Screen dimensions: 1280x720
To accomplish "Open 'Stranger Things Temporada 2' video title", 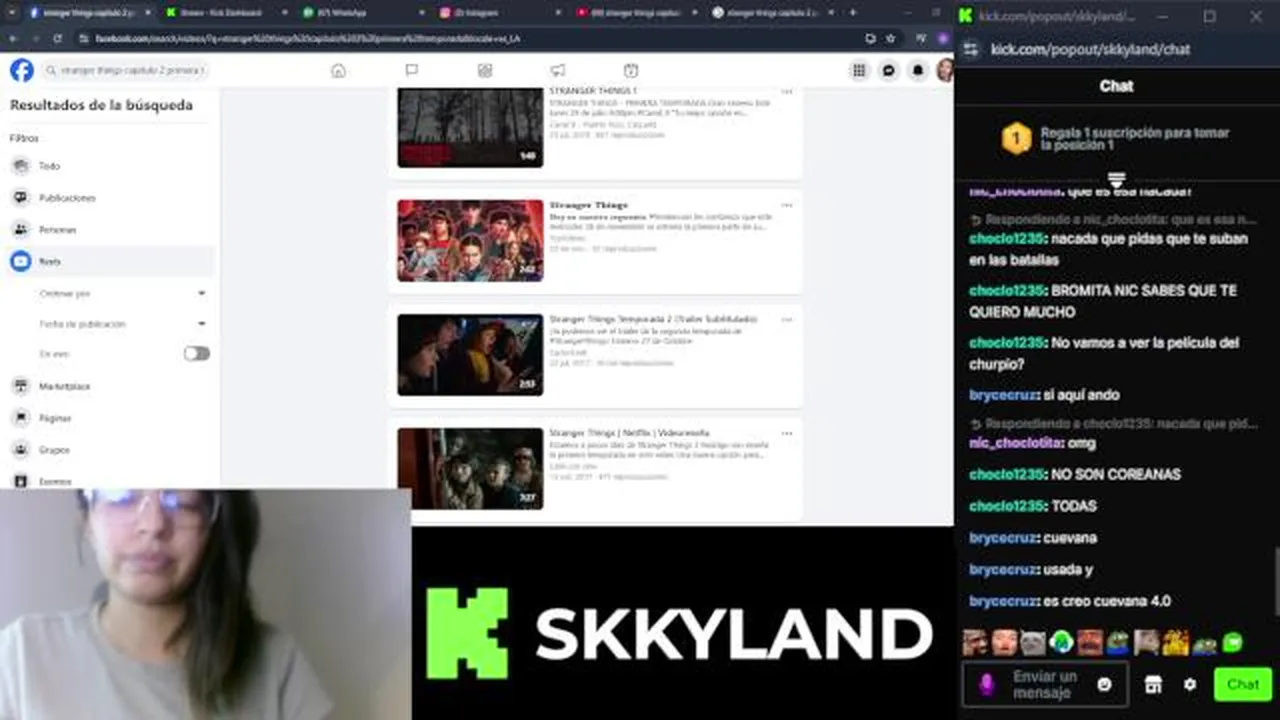I will tap(653, 319).
